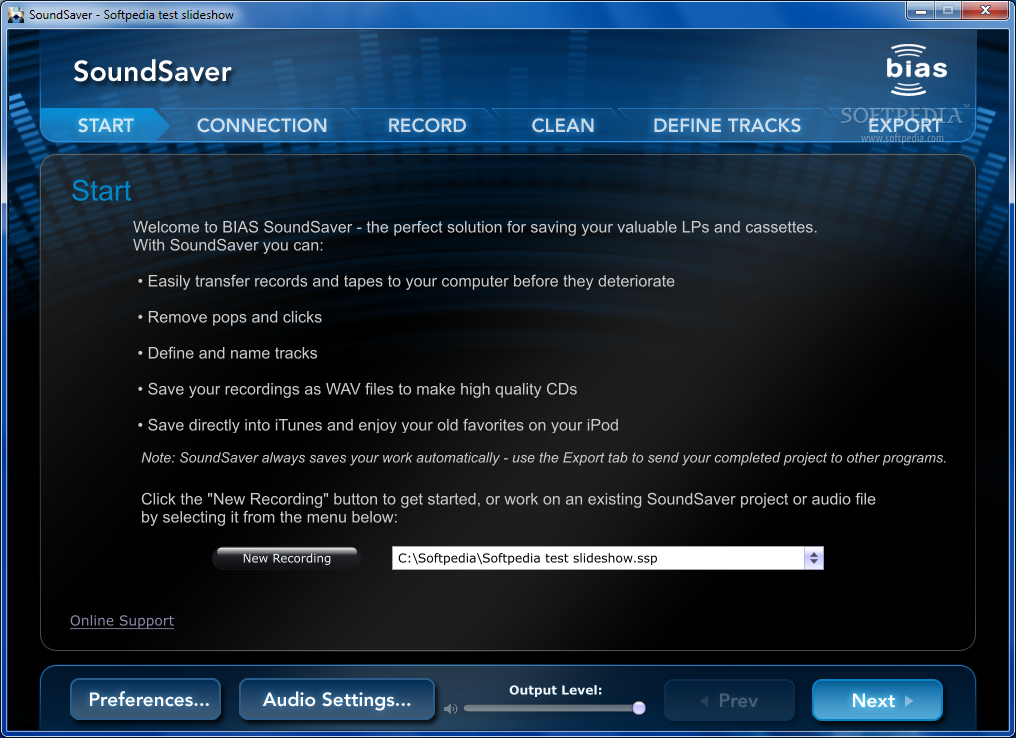Viewport: 1016px width, 738px height.
Task: Click the SoundSaver logo text
Action: pos(152,71)
